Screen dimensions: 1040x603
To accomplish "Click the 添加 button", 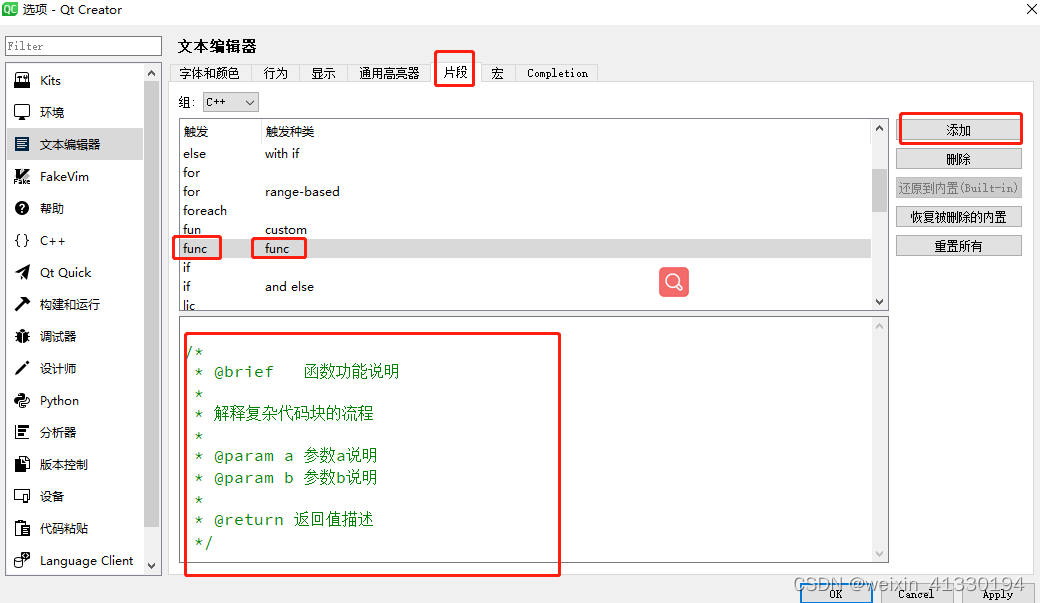I will [958, 130].
